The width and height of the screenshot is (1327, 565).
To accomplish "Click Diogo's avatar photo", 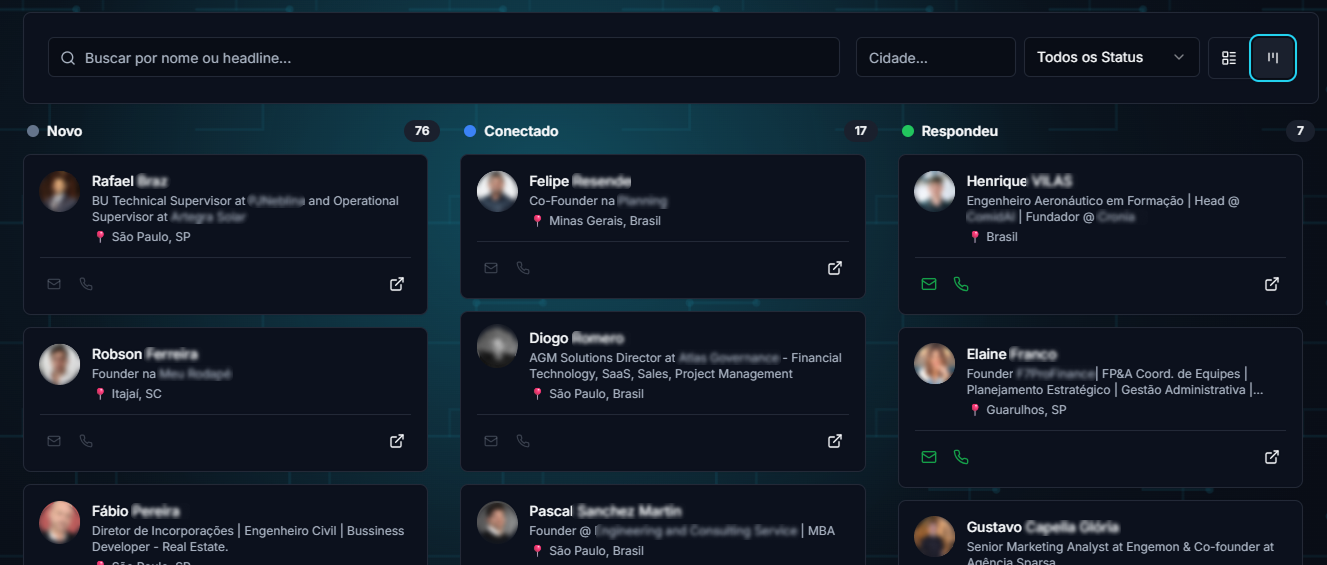I will 497,348.
